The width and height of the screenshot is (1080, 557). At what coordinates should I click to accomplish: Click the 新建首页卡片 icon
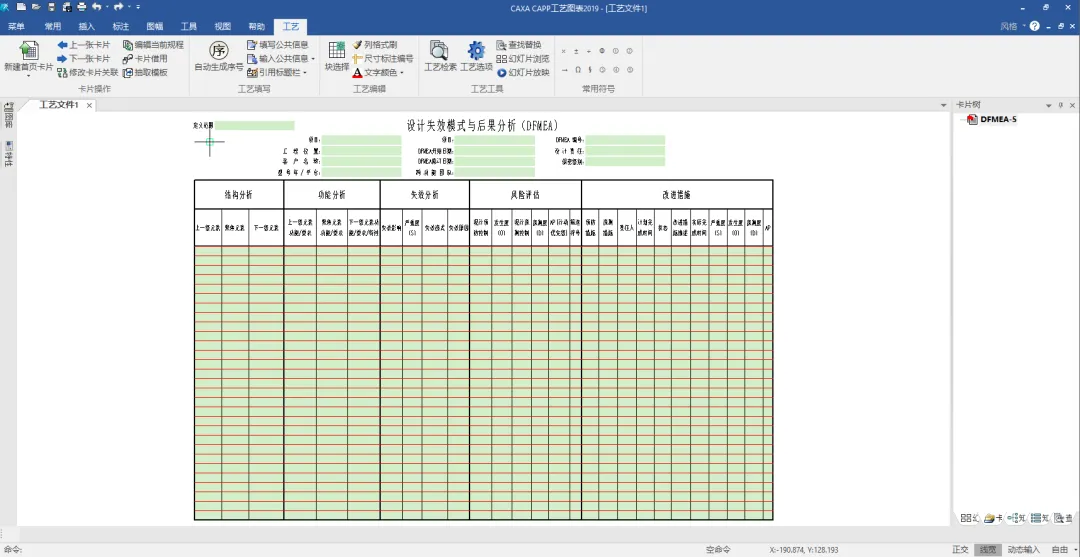click(x=28, y=51)
